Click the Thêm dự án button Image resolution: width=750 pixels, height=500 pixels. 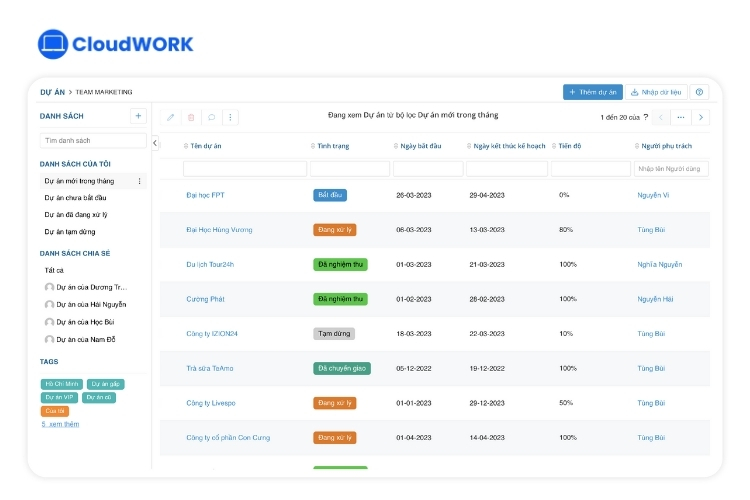[593, 92]
